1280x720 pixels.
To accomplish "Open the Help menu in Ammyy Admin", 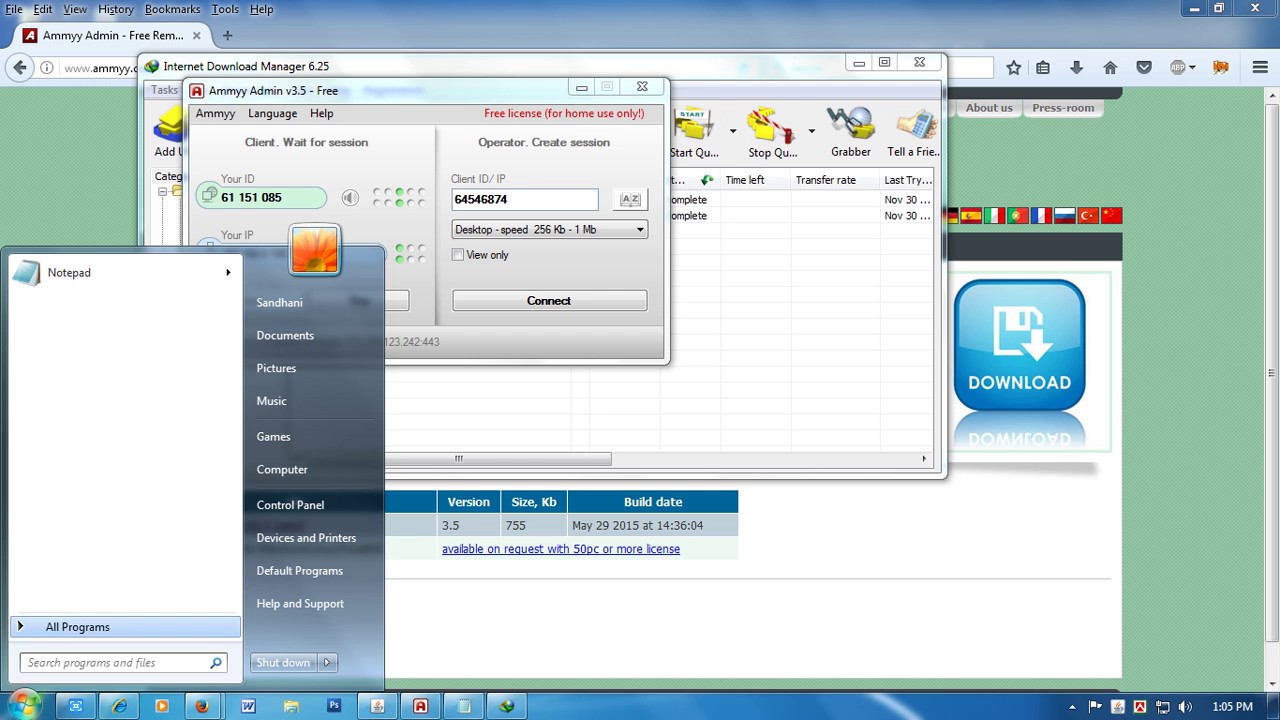I will 321,113.
